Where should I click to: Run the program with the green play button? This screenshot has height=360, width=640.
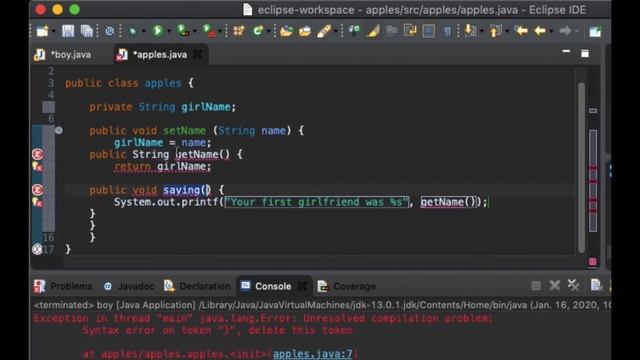pyautogui.click(x=158, y=31)
